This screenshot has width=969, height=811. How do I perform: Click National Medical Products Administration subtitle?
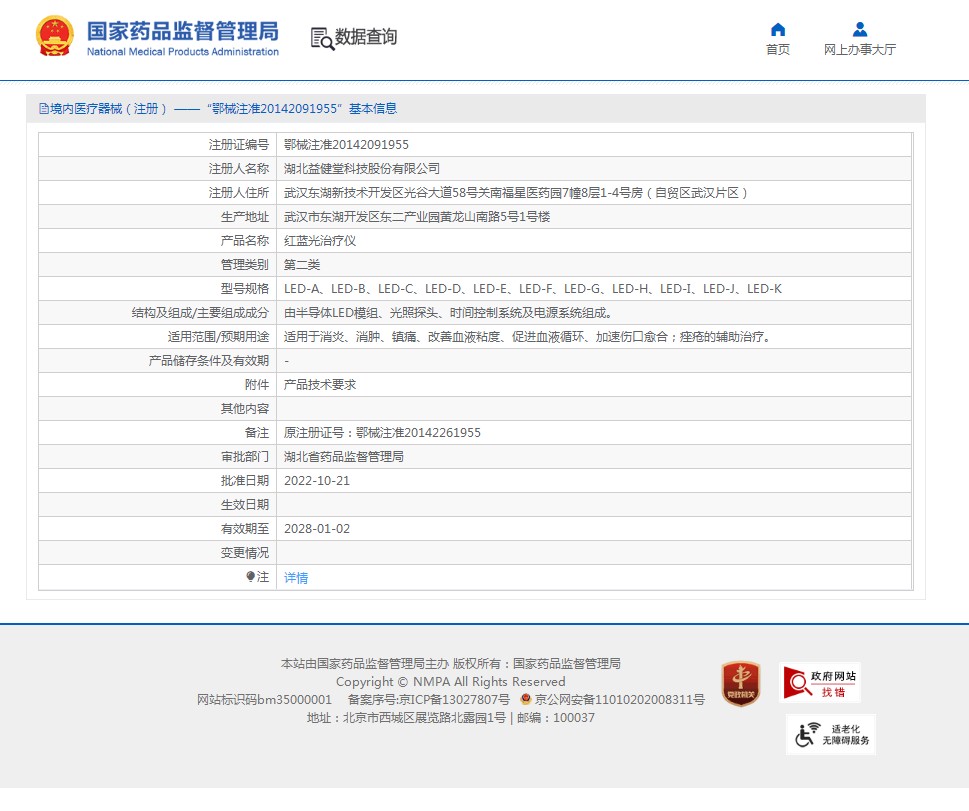[183, 52]
